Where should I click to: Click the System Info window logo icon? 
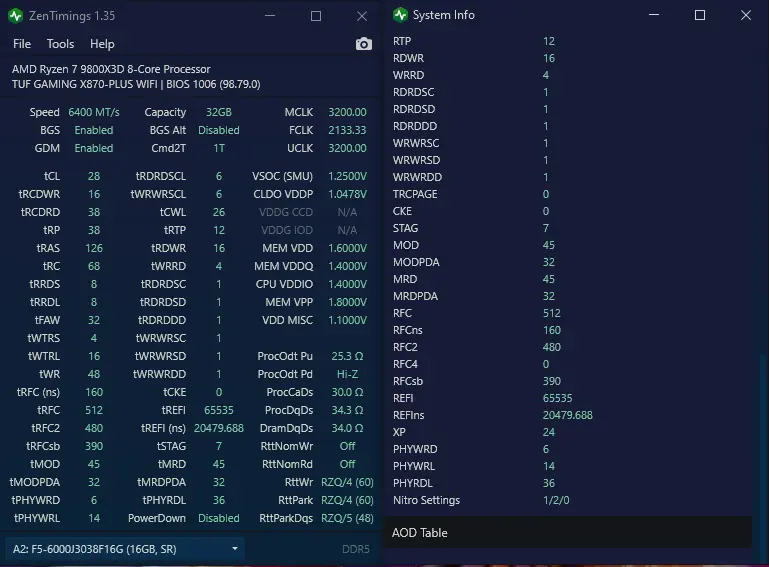(400, 15)
